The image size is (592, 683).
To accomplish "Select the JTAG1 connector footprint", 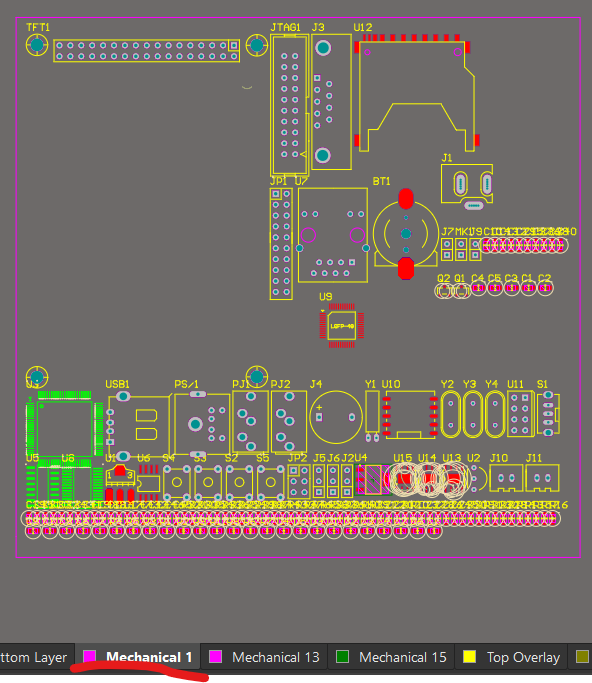I will (x=290, y=105).
